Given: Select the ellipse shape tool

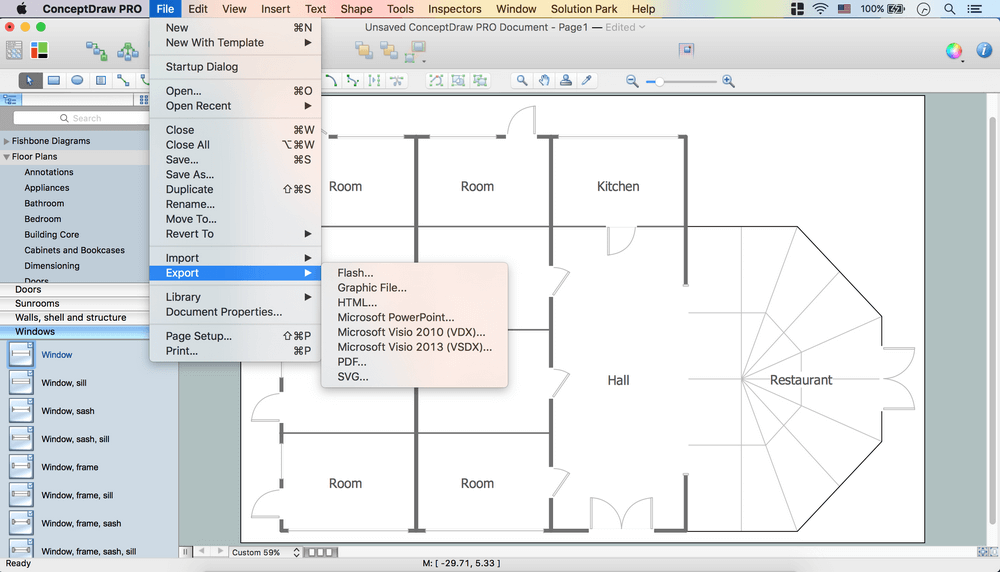Looking at the screenshot, I should (77, 80).
